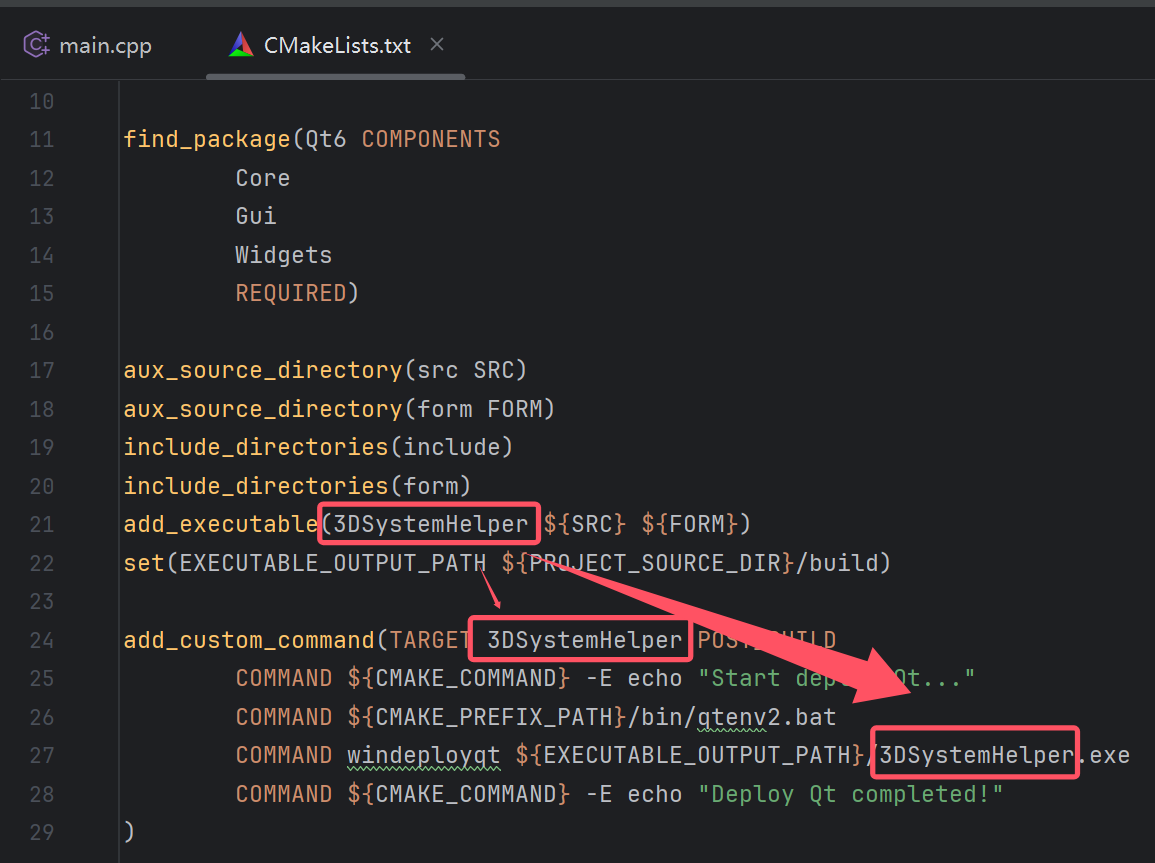Close the CMakeLists.txt tab
This screenshot has height=863, width=1155.
(x=437, y=45)
